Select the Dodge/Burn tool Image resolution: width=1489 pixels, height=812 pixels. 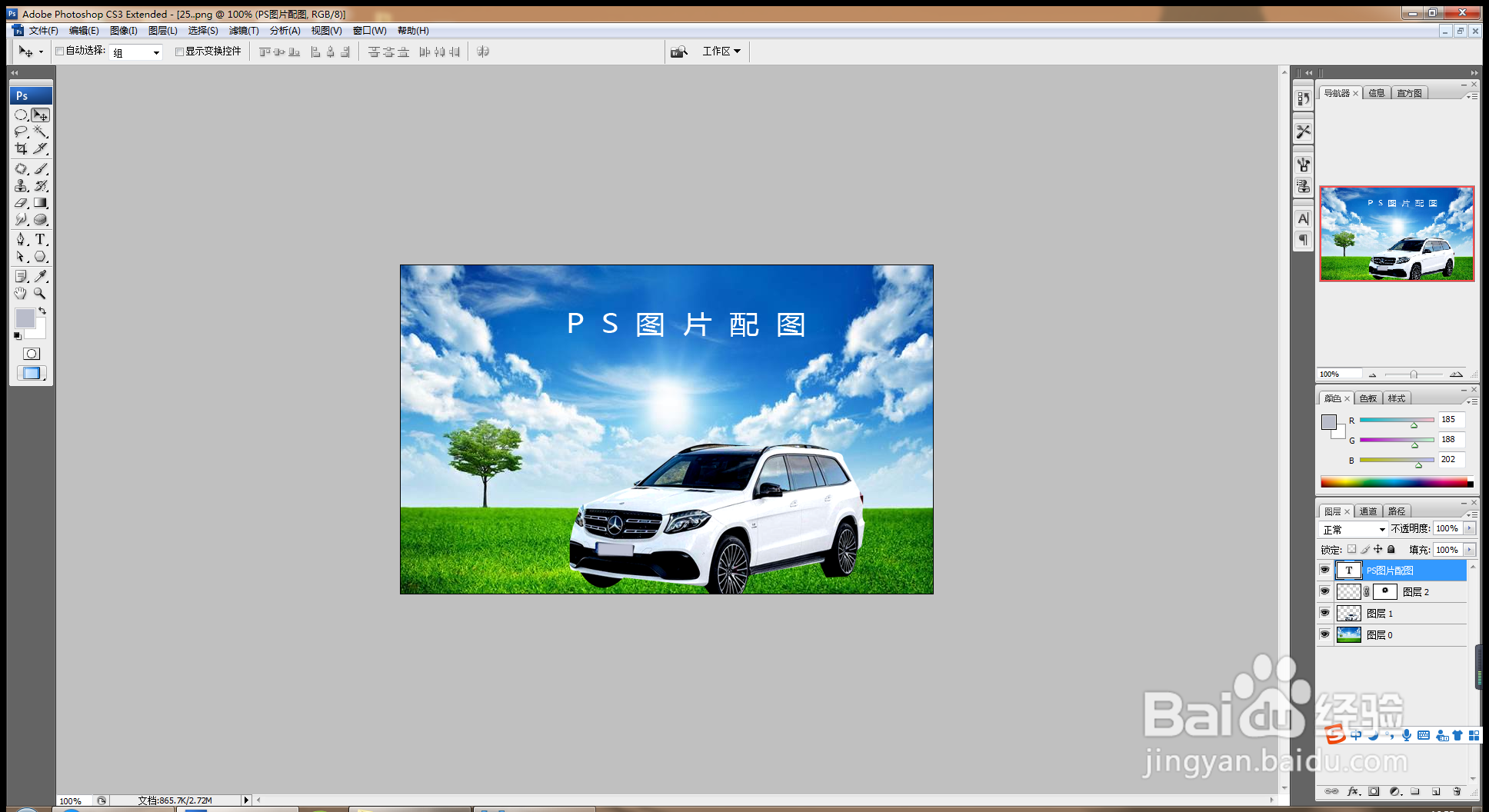coord(21,220)
